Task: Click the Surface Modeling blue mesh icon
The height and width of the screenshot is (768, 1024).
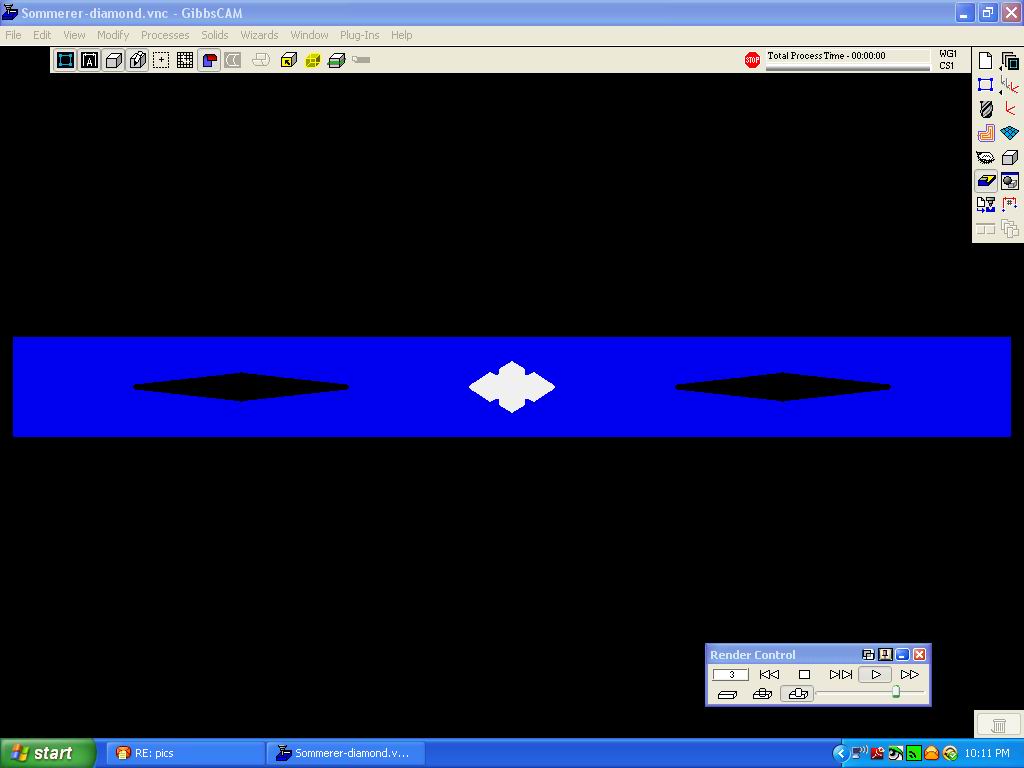Action: (1010, 133)
